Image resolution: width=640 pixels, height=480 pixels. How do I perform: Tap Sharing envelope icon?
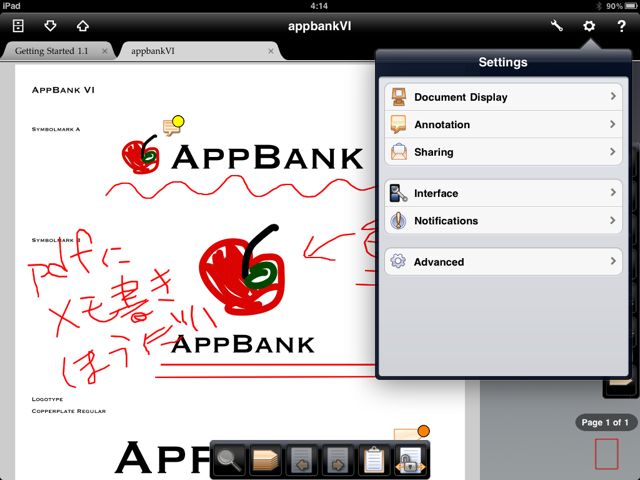tap(398, 152)
